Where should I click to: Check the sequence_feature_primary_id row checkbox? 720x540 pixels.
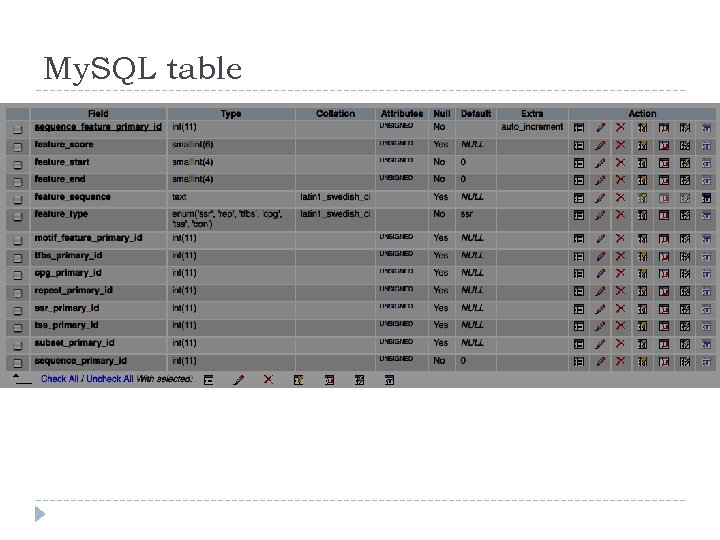pyautogui.click(x=17, y=129)
